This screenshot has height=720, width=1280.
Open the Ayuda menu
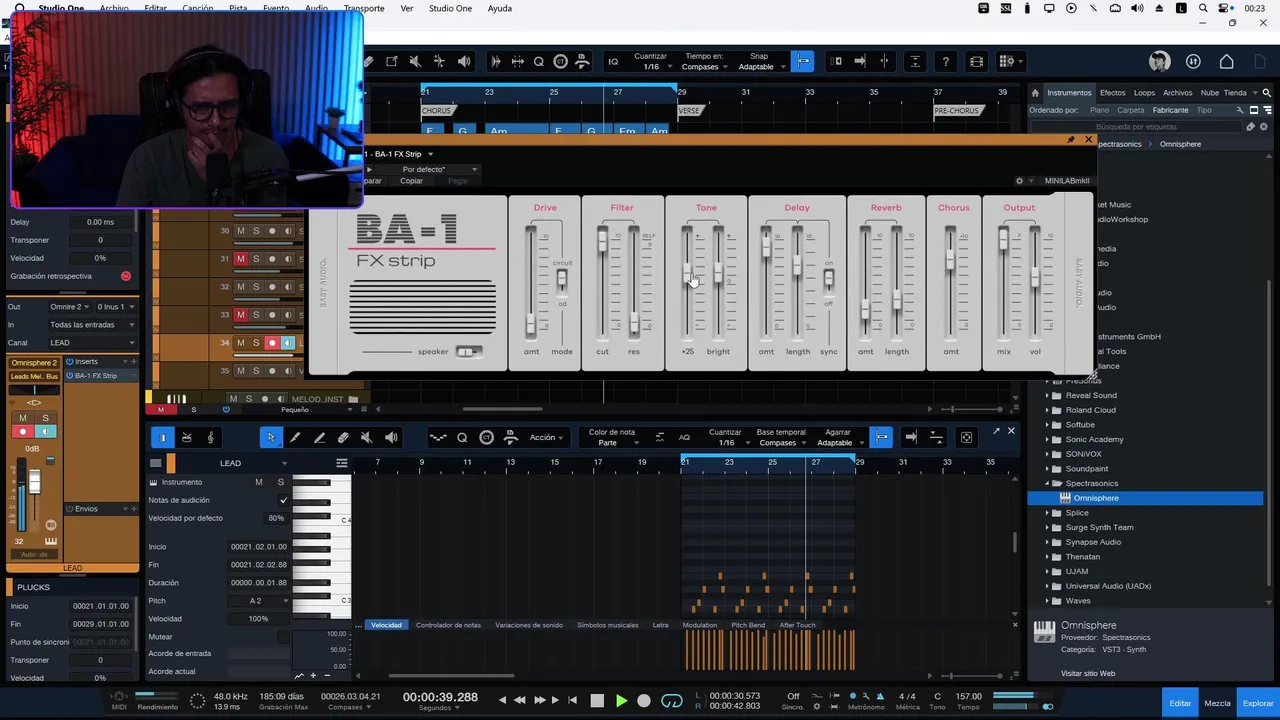499,8
